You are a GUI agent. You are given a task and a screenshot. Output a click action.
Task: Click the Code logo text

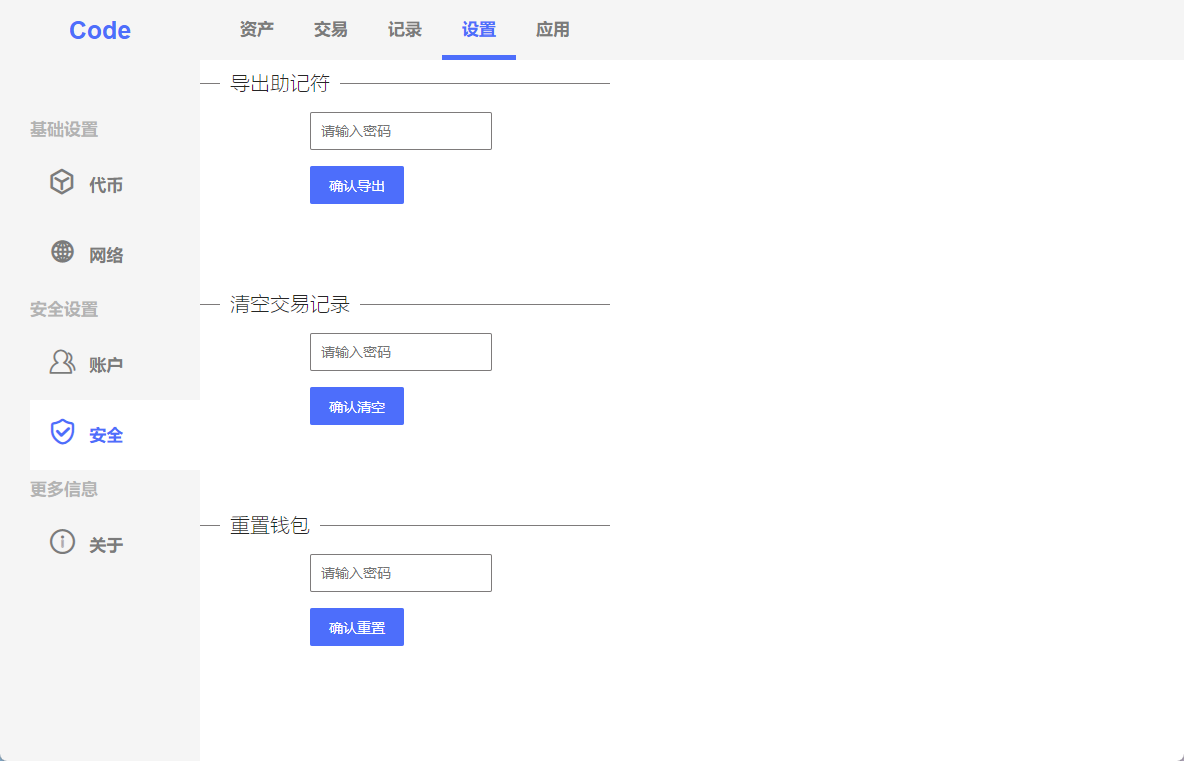click(100, 30)
